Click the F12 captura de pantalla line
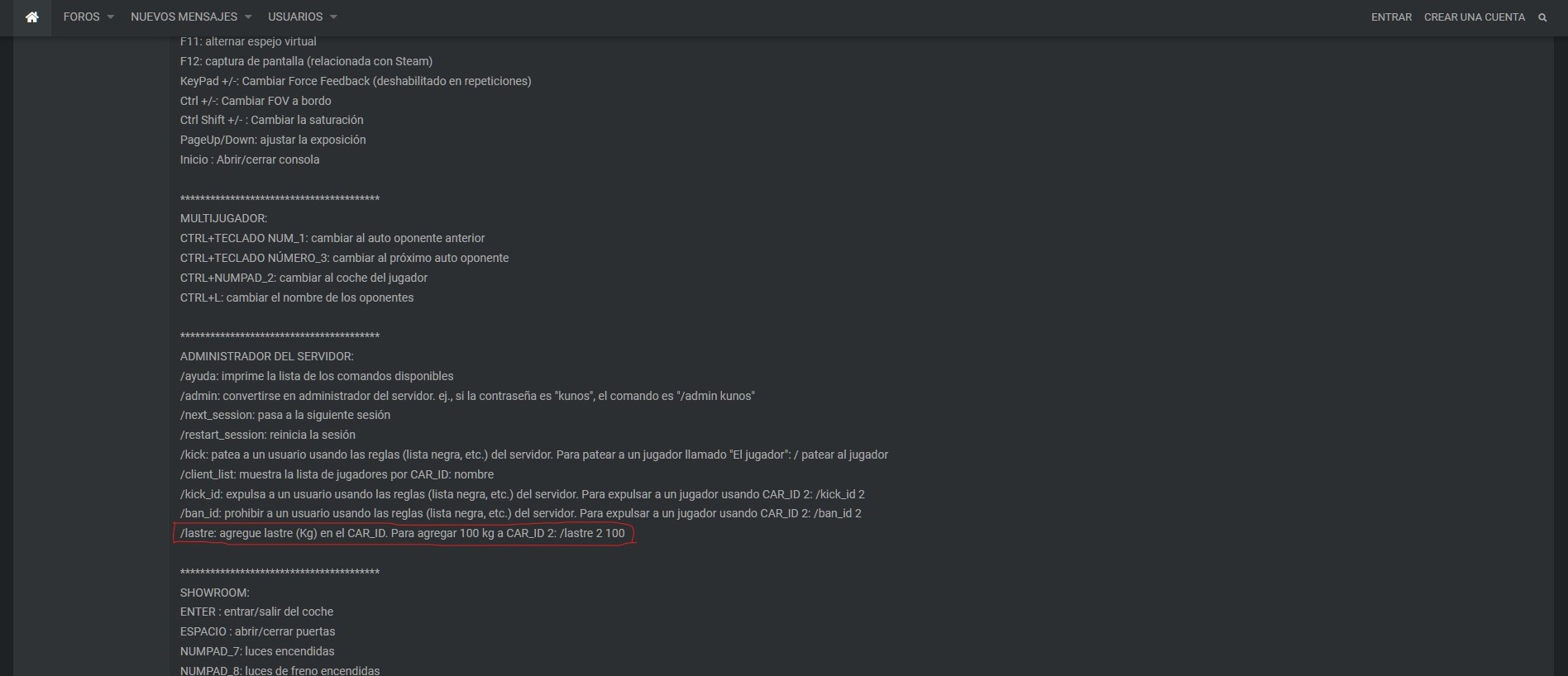The height and width of the screenshot is (676, 1568). click(x=306, y=61)
